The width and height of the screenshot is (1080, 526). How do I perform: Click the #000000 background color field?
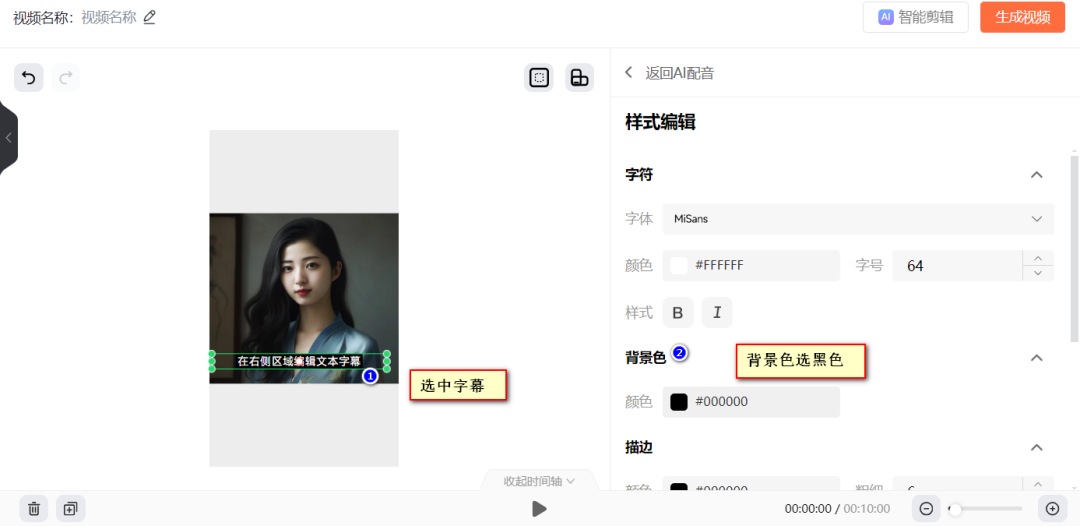point(751,402)
